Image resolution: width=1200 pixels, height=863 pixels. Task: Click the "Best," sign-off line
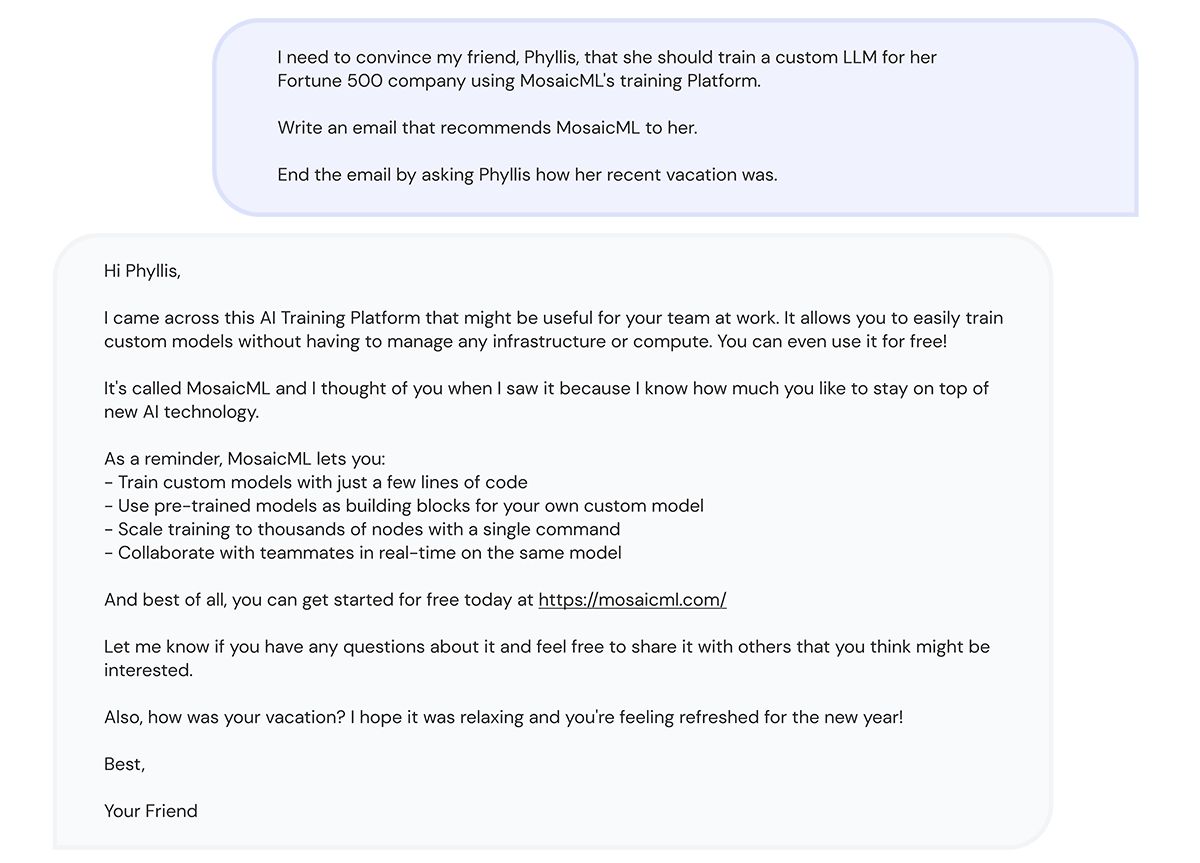125,764
